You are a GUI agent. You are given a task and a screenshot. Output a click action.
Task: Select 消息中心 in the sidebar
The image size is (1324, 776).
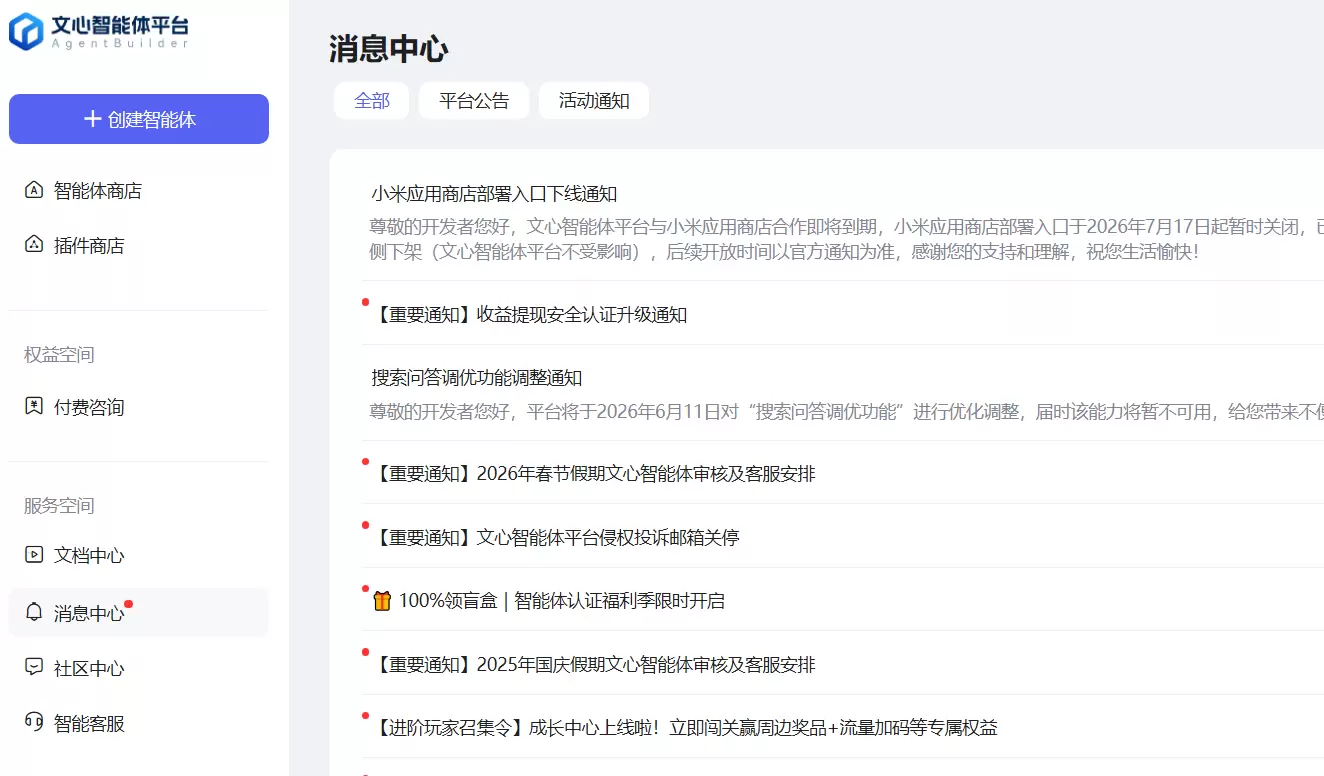click(139, 612)
